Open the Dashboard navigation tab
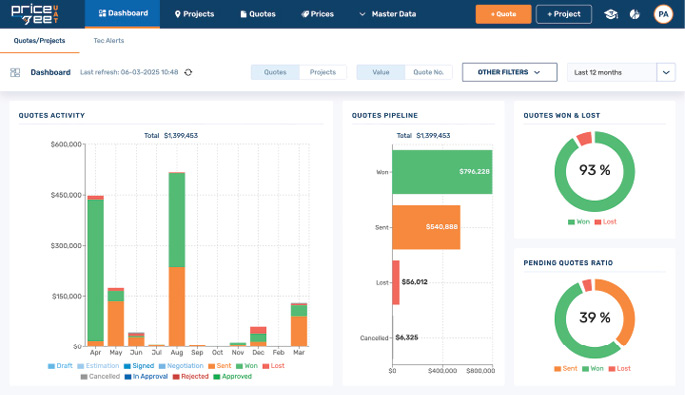 122,14
